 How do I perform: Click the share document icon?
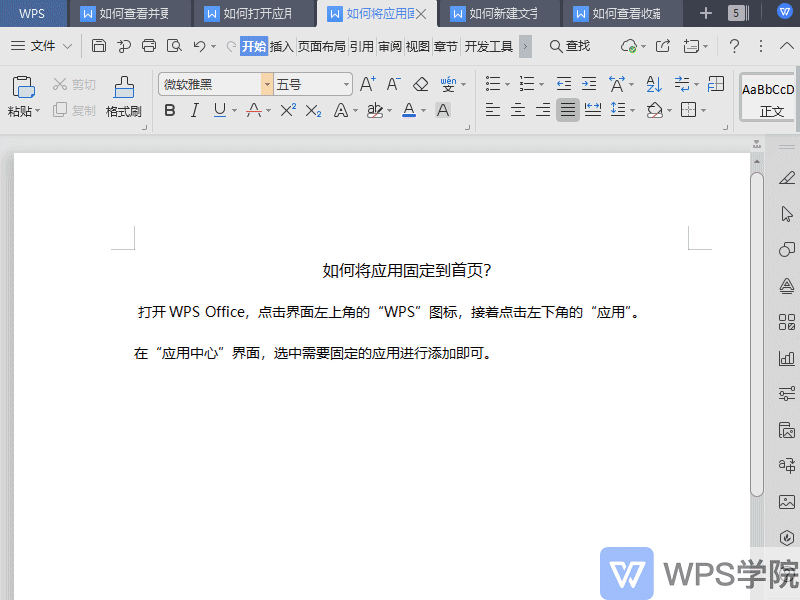pyautogui.click(x=662, y=46)
